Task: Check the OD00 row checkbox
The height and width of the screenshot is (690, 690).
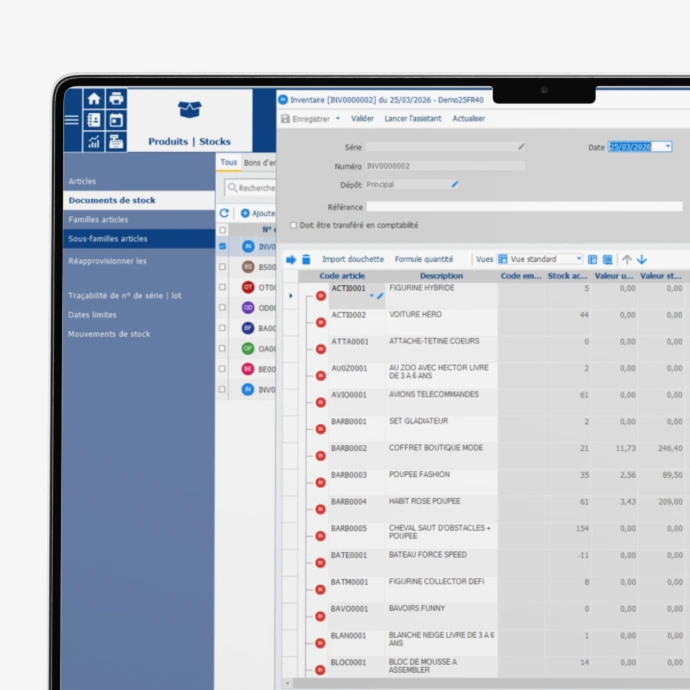Action: pos(223,308)
